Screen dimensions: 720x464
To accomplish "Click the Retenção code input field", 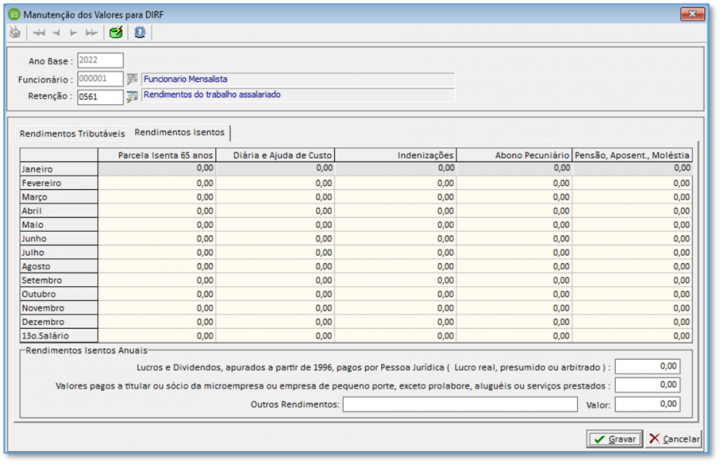I will pyautogui.click(x=100, y=97).
